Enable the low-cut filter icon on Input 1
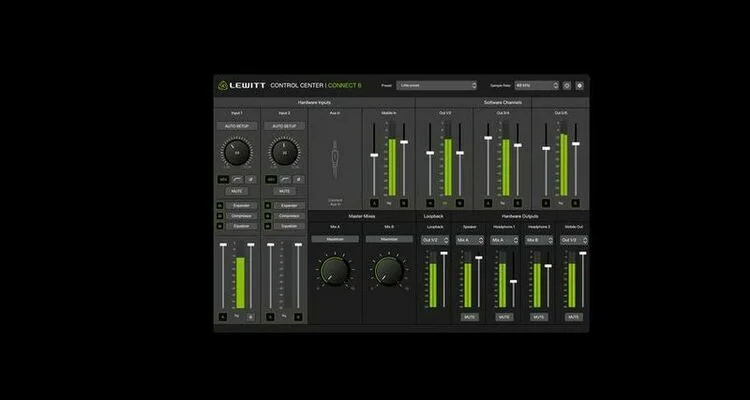This screenshot has width=750, height=400. [237, 179]
